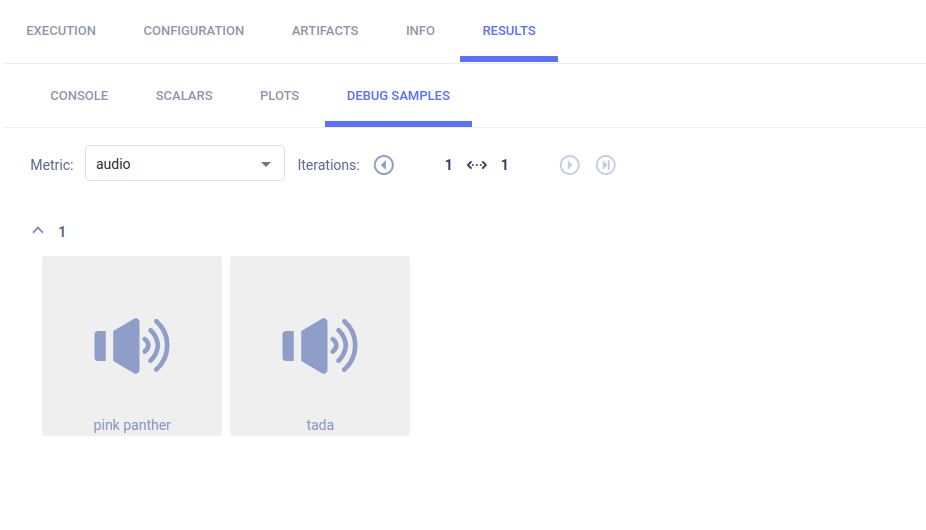Switch to Scalars sub-tab
926x530 pixels.
184,96
